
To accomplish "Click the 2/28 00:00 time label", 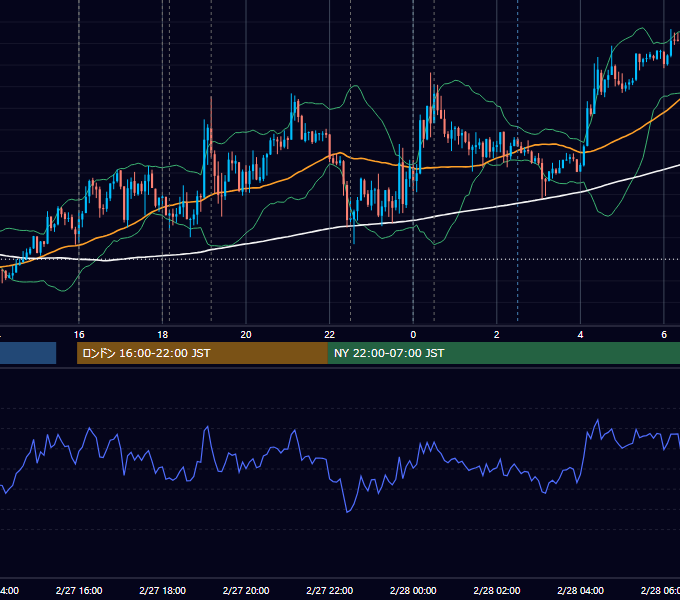I will point(413,590).
